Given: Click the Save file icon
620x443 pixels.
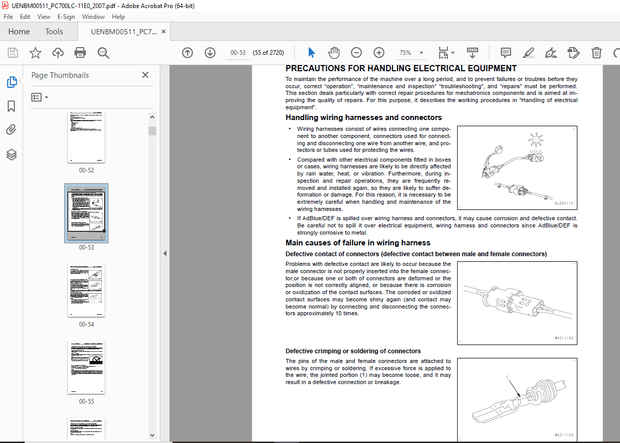Looking at the screenshot, I should point(13,53).
